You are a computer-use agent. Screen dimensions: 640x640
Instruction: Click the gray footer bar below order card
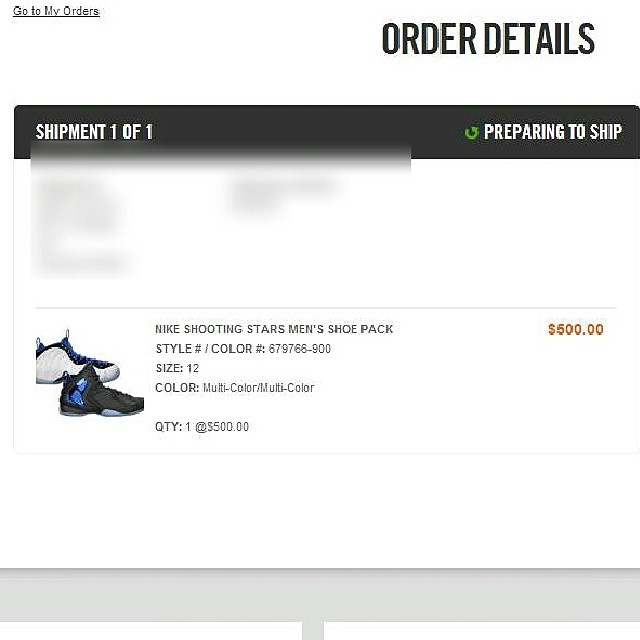[x=320, y=595]
